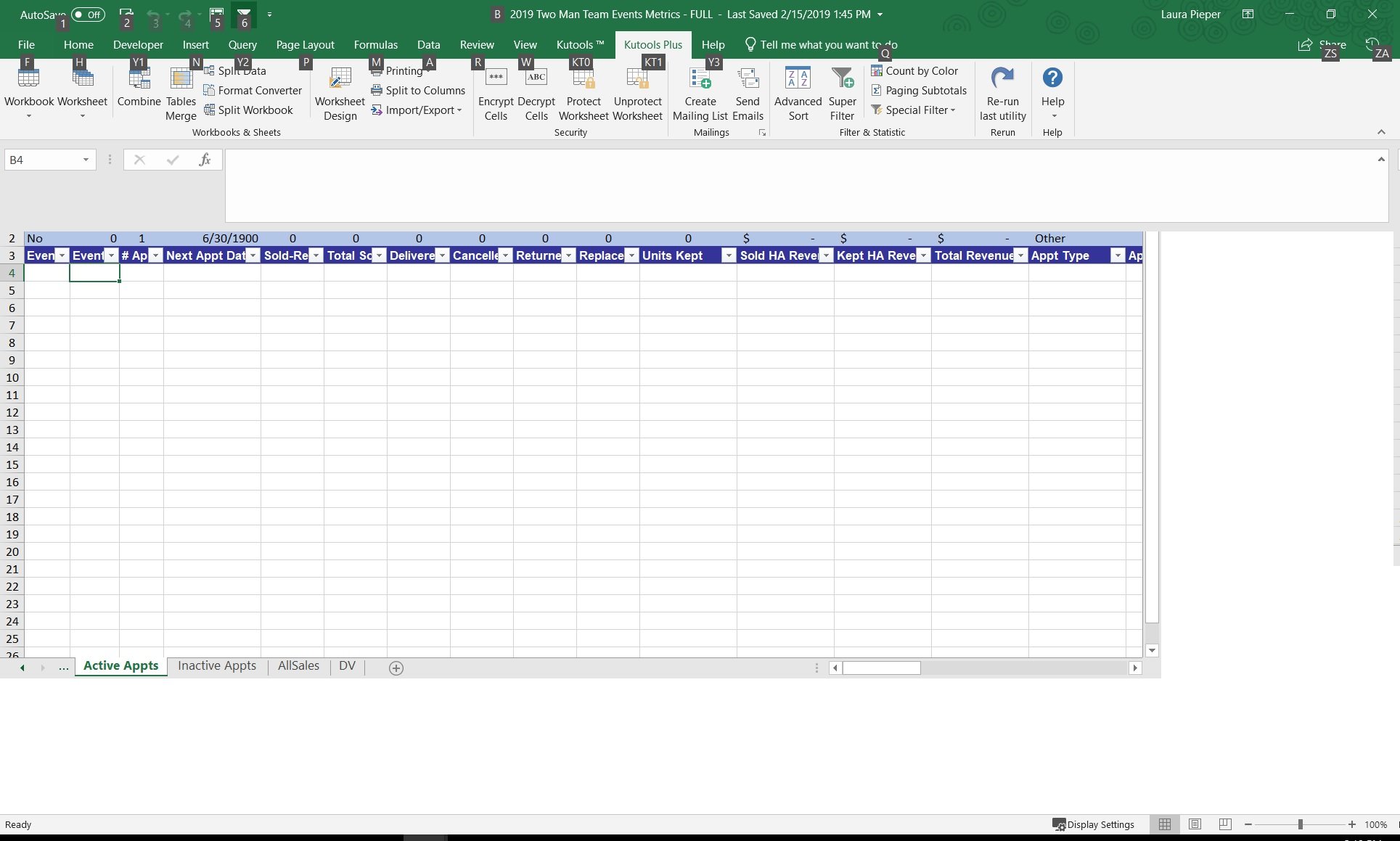1400x841 pixels.
Task: Click the zoom in plus button
Action: (1351, 824)
